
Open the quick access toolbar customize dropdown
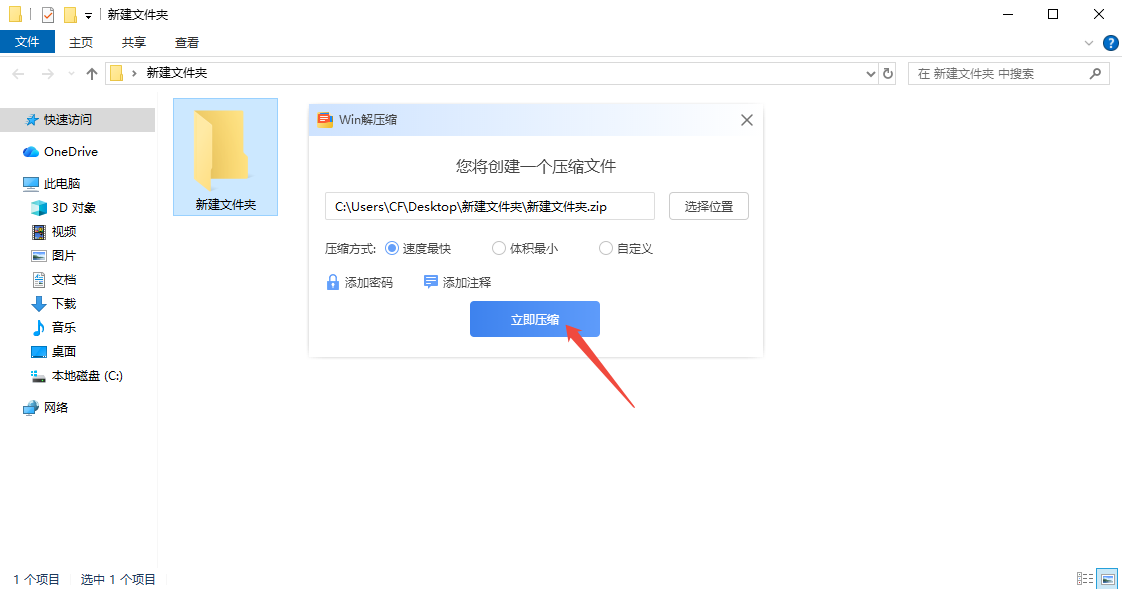(x=89, y=15)
